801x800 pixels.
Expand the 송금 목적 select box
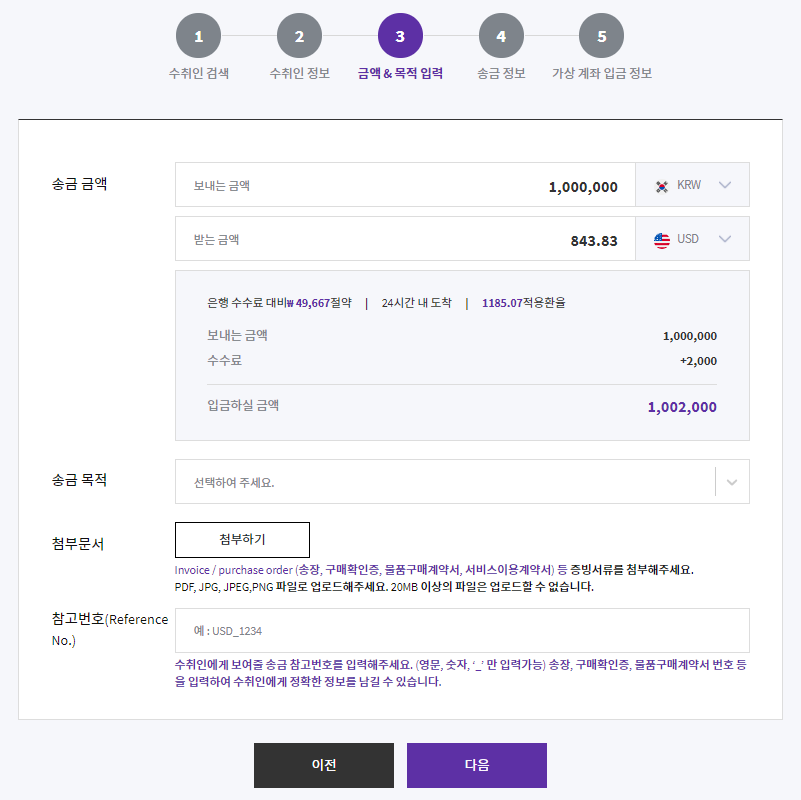pos(462,482)
